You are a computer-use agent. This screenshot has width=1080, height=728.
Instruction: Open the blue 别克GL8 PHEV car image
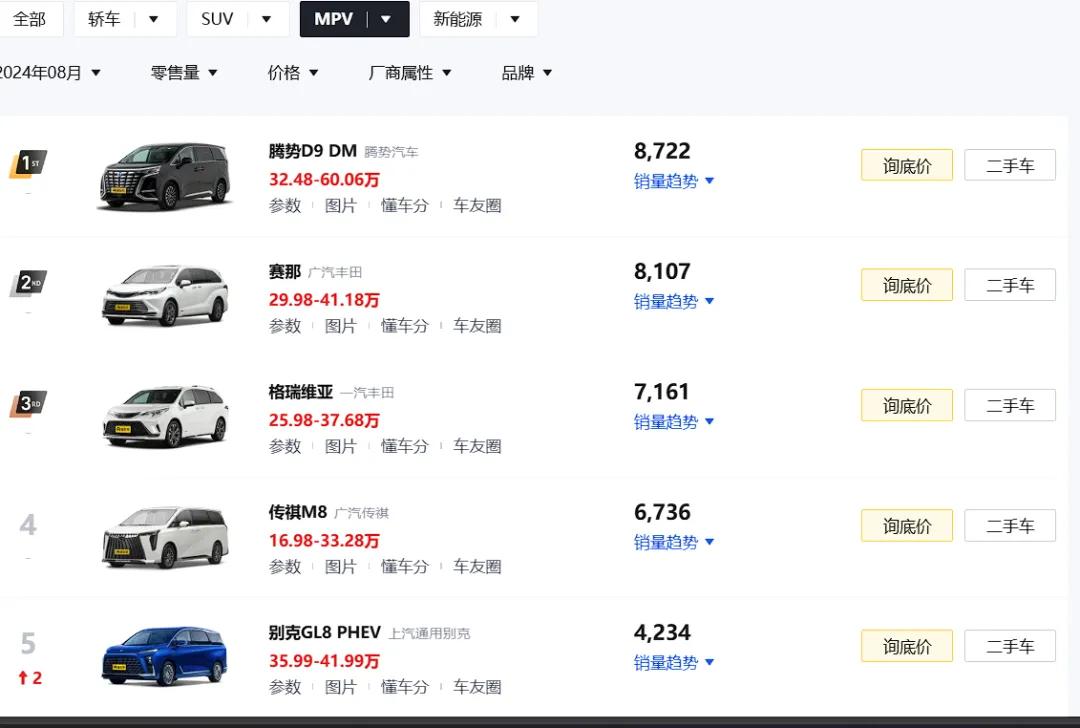click(x=164, y=656)
